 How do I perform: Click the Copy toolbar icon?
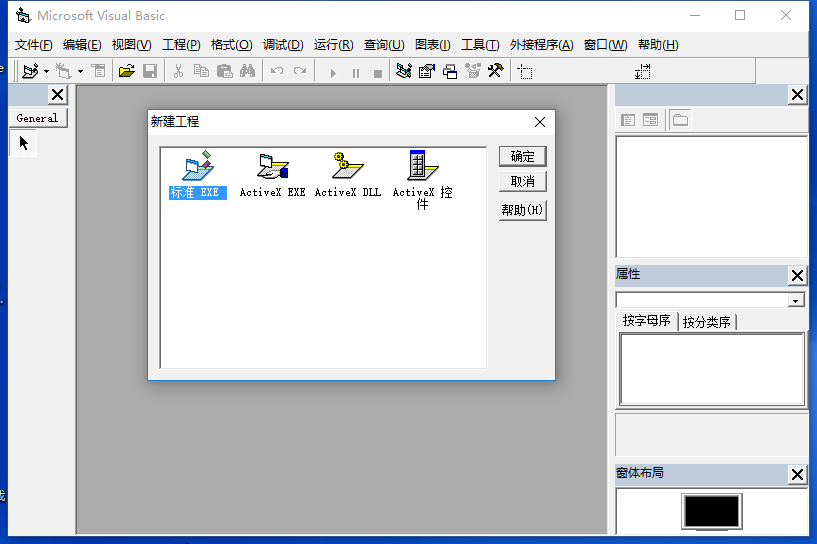pyautogui.click(x=201, y=71)
